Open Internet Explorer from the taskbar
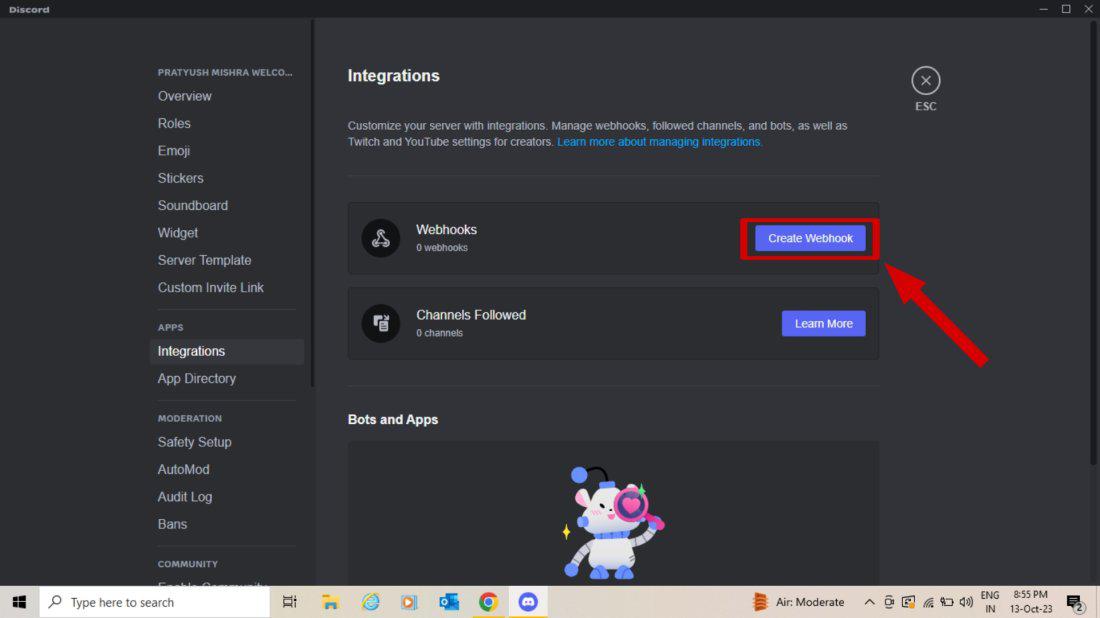Image resolution: width=1100 pixels, height=618 pixels. point(370,602)
